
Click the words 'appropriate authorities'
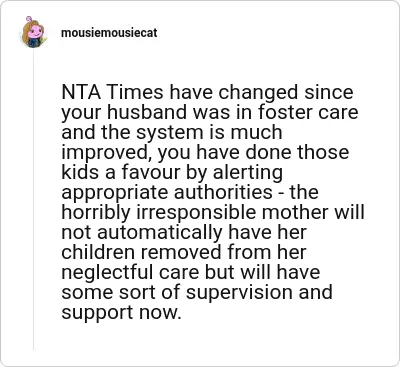point(167,192)
